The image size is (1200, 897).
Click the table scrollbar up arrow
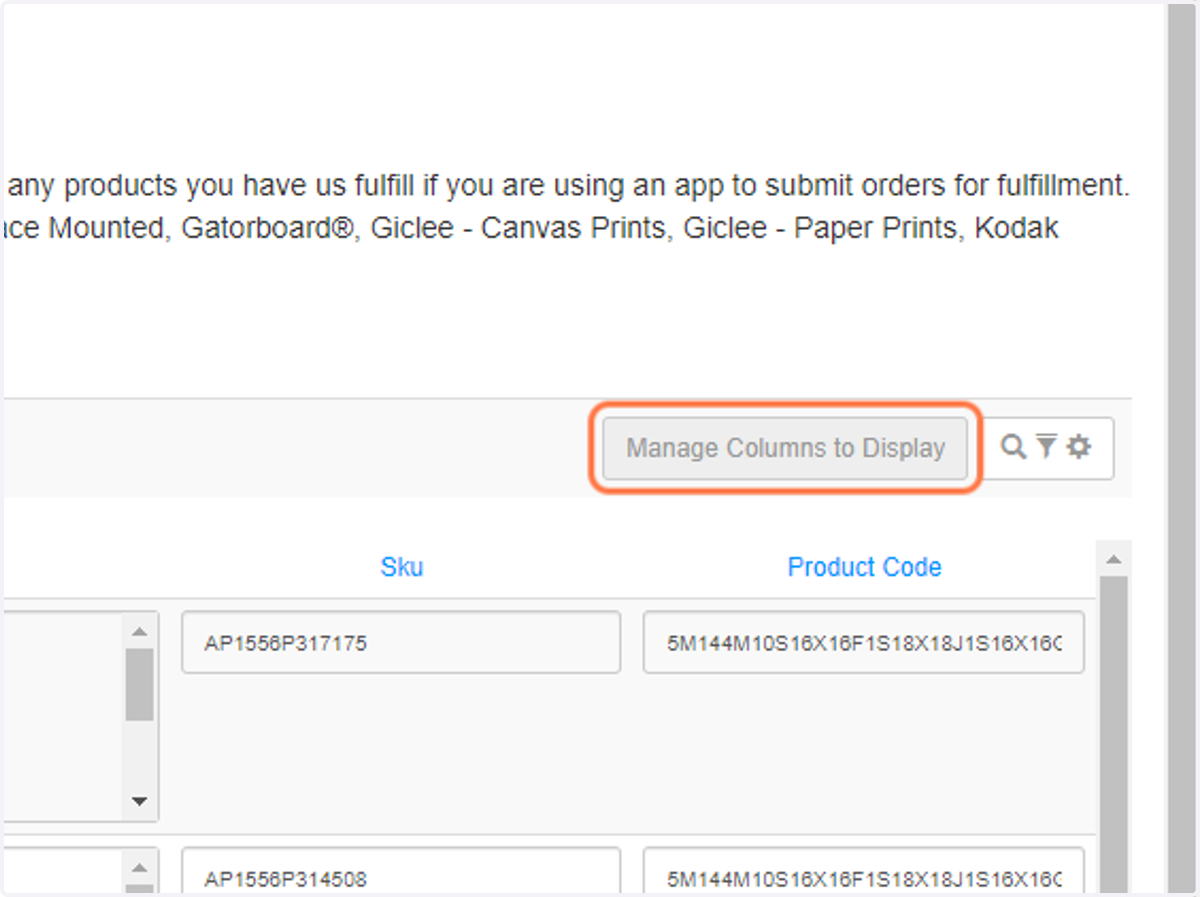pos(1113,558)
